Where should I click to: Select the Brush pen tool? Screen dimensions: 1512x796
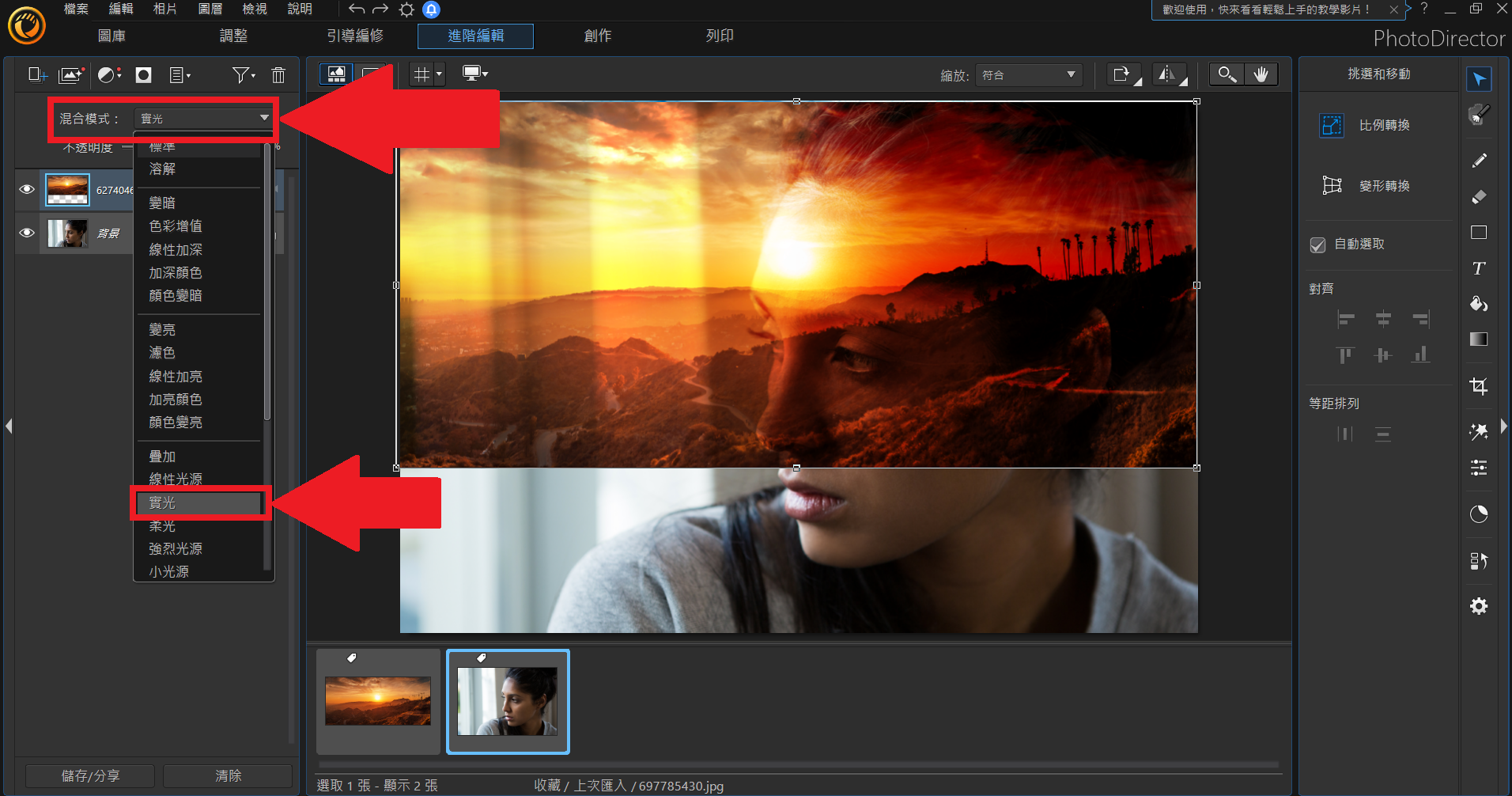click(1478, 161)
